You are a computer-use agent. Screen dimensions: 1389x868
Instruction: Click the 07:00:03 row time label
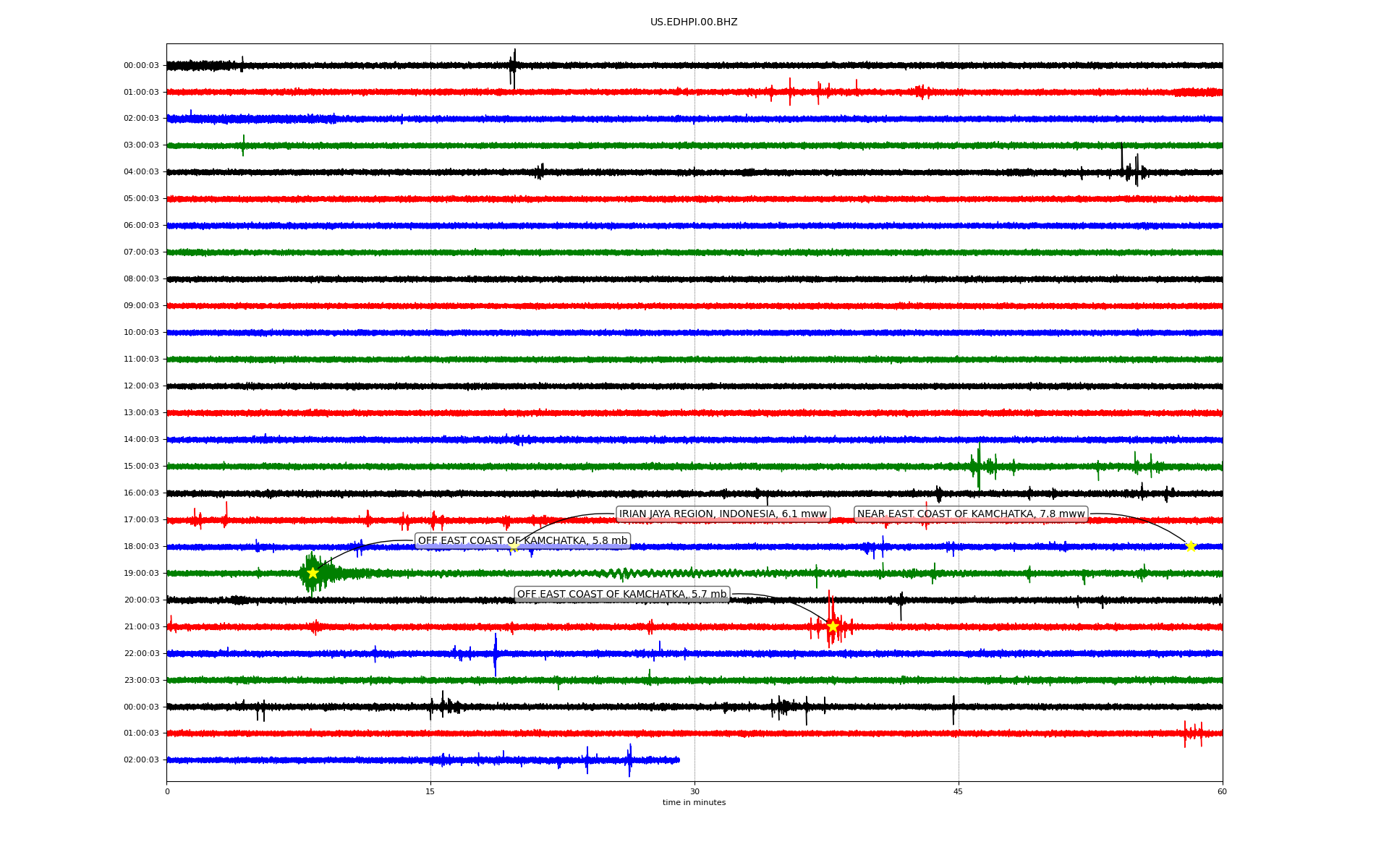tap(141, 252)
